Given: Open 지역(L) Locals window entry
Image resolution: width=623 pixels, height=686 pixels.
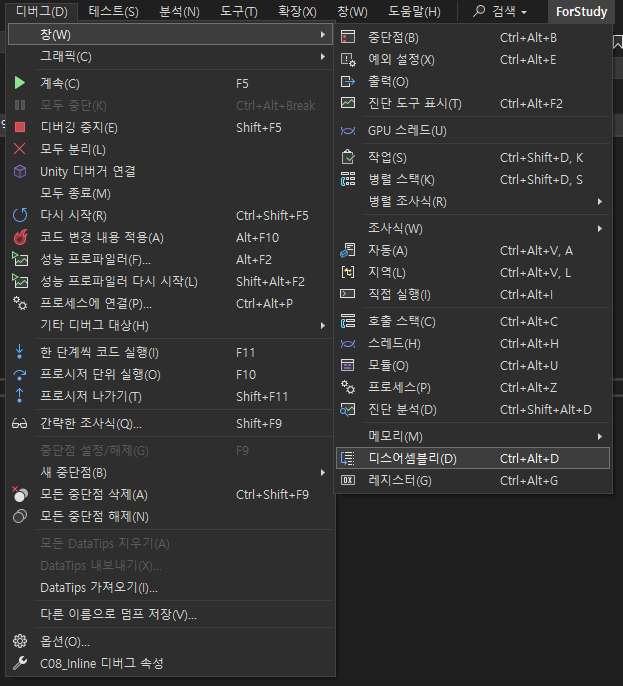Looking at the screenshot, I should point(472,272).
